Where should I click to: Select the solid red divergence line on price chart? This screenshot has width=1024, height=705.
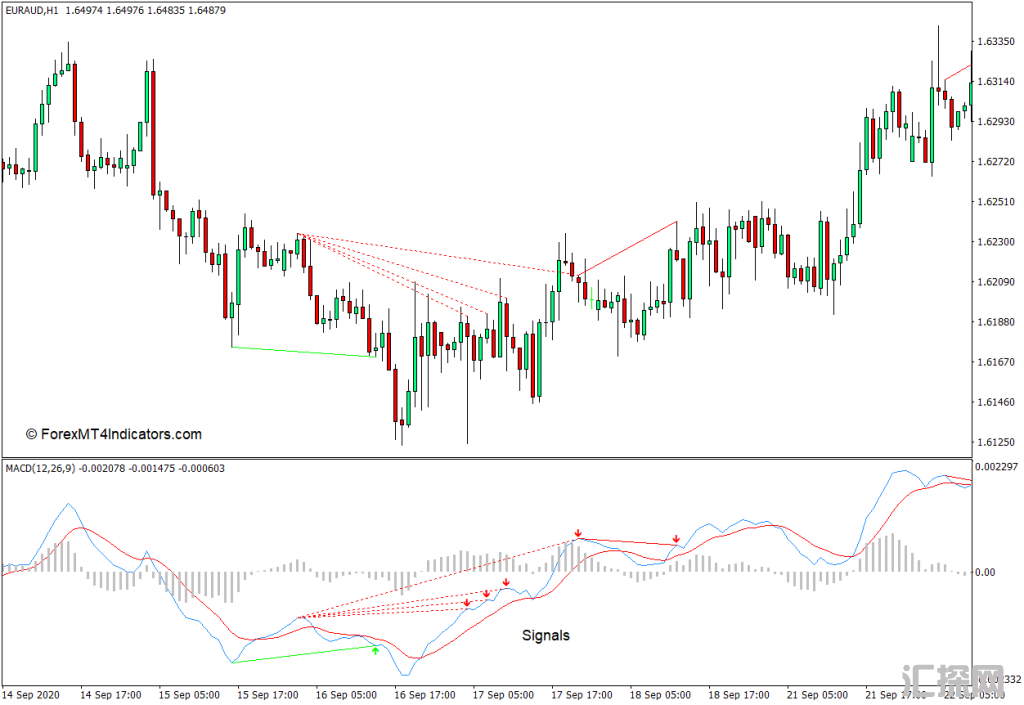coord(627,248)
